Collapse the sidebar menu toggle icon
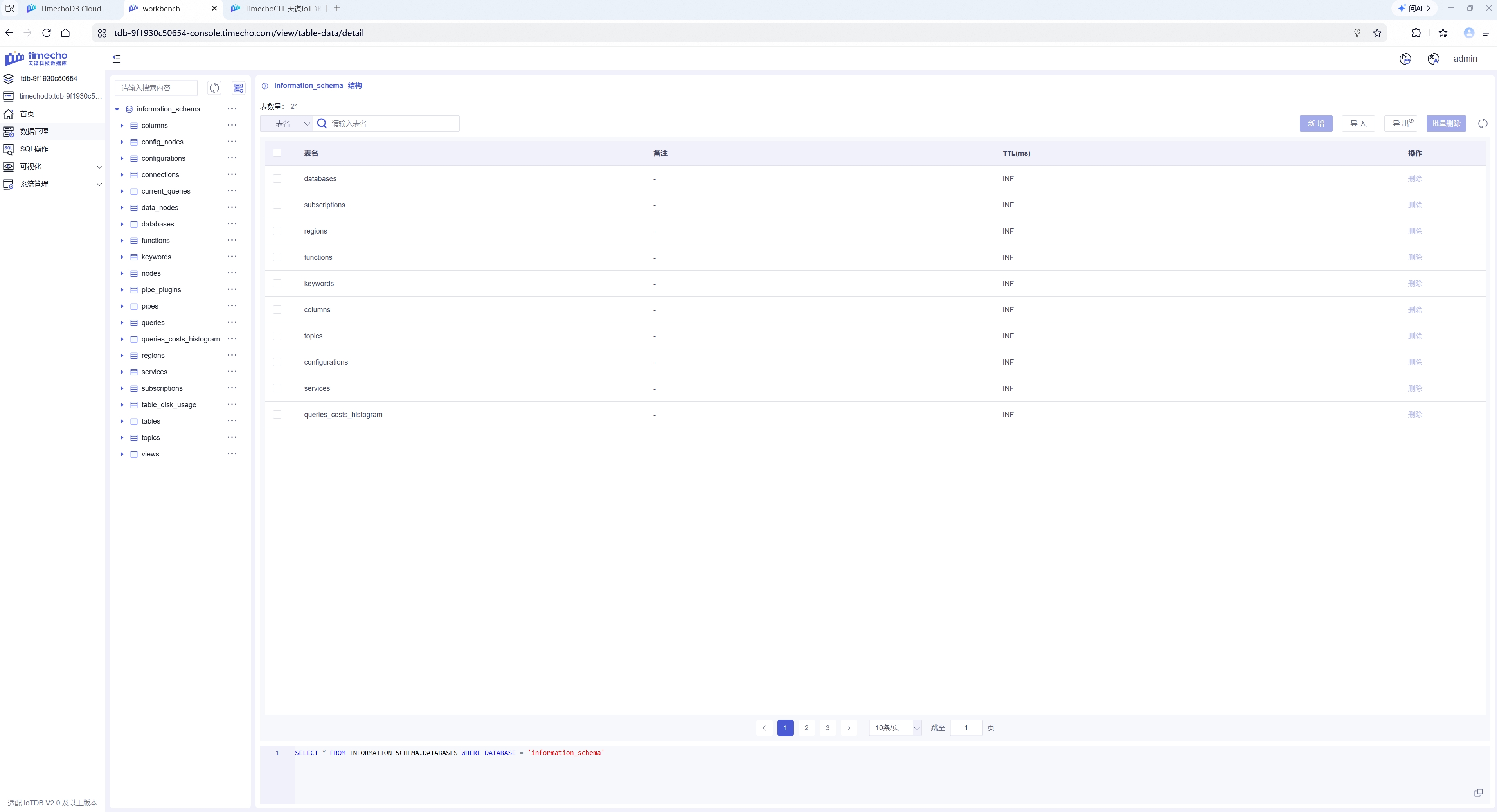Screen dimensions: 1497x812 pos(116,59)
